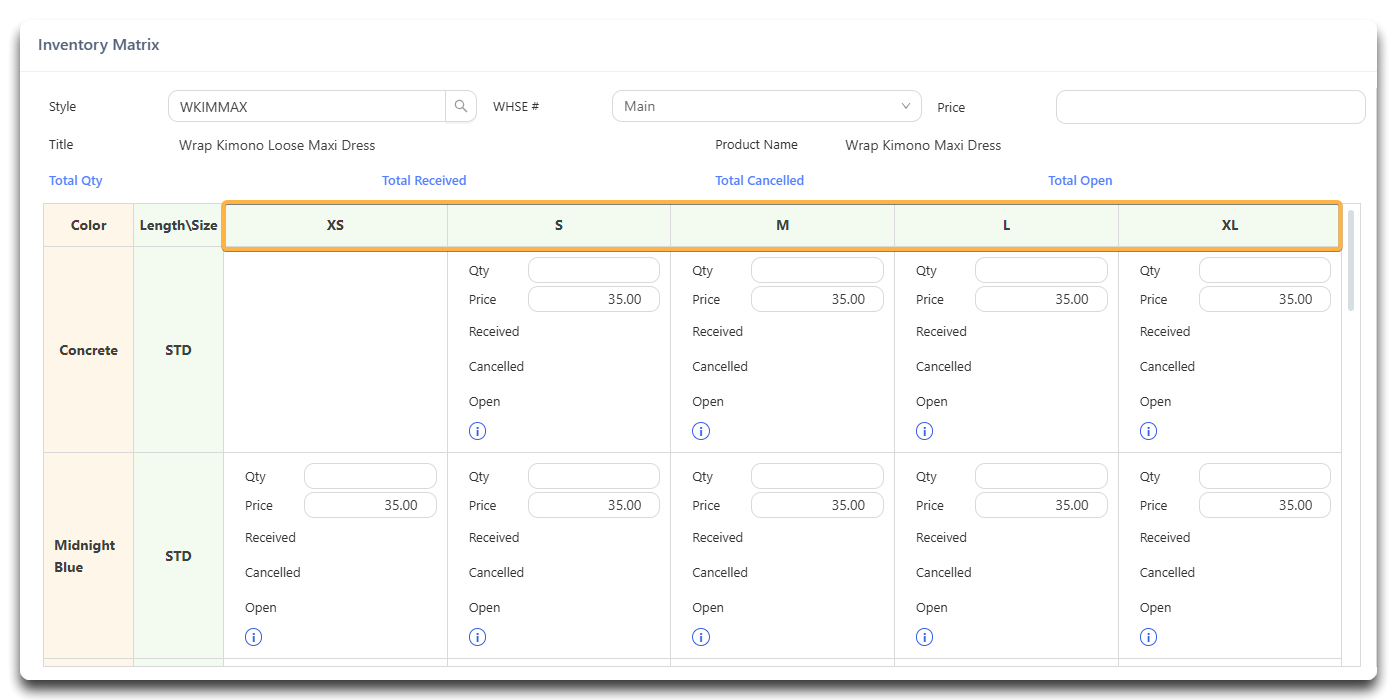
Task: Click Qty field for Midnight Blue XL
Action: pyautogui.click(x=1265, y=476)
